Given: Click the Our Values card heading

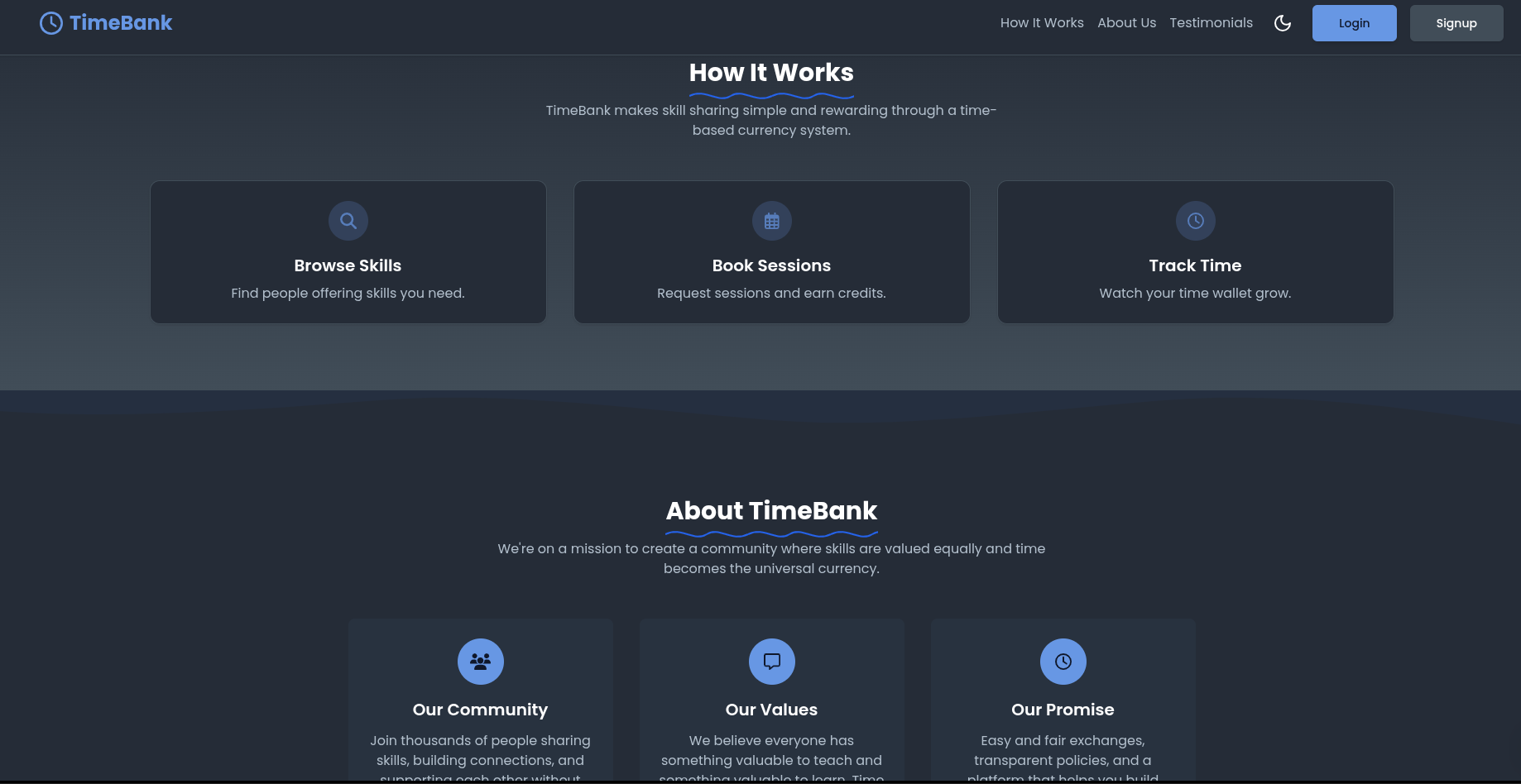Looking at the screenshot, I should pyautogui.click(x=771, y=710).
